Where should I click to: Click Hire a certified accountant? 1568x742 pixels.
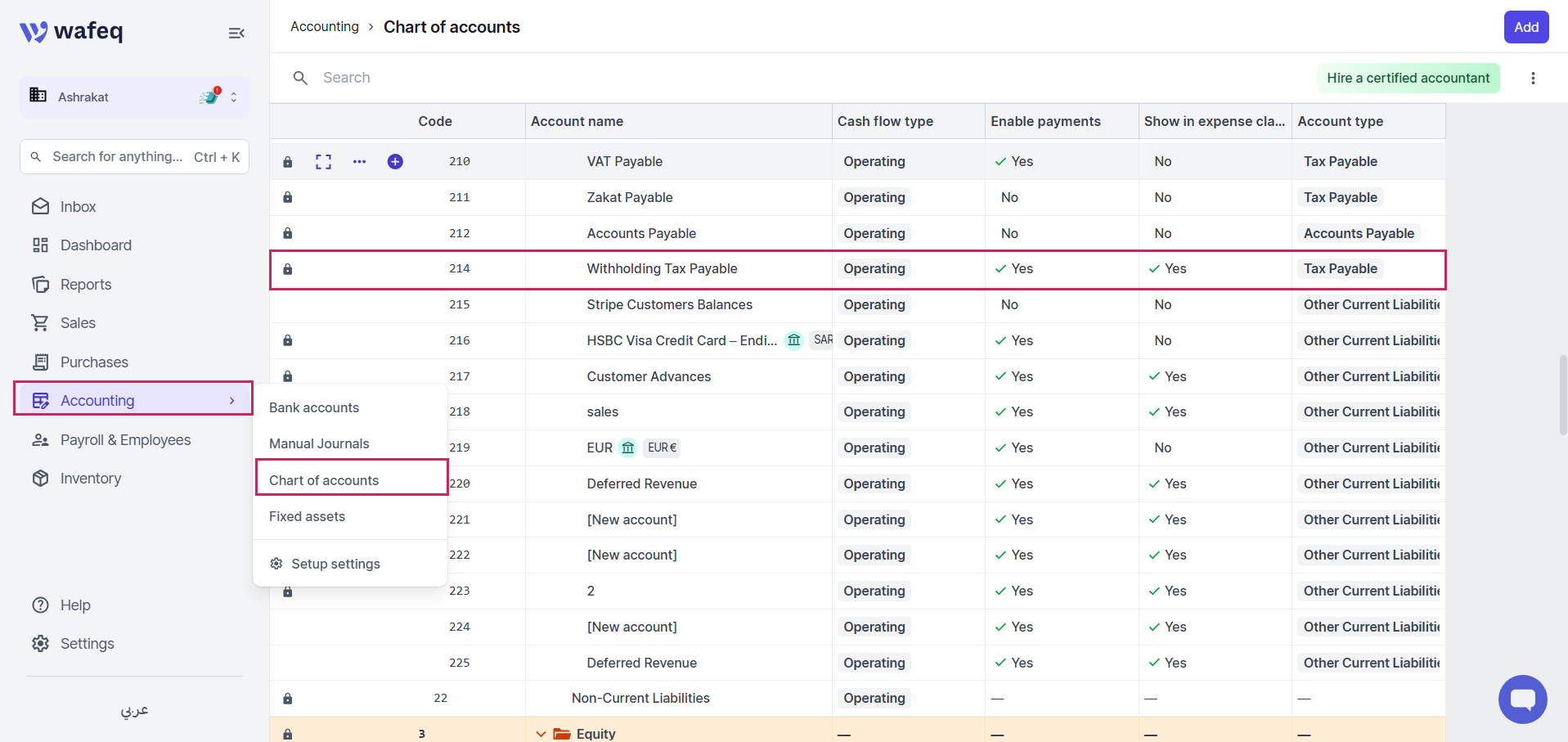(1408, 78)
